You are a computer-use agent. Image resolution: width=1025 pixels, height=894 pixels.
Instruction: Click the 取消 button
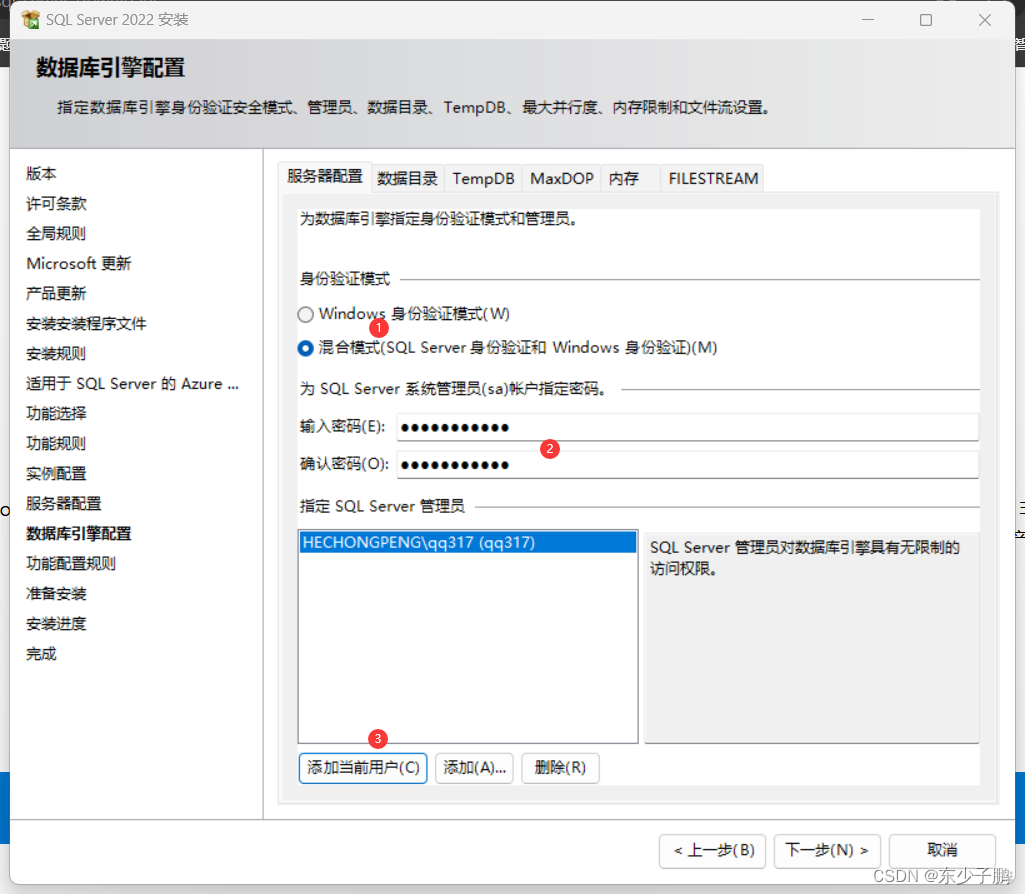click(941, 851)
